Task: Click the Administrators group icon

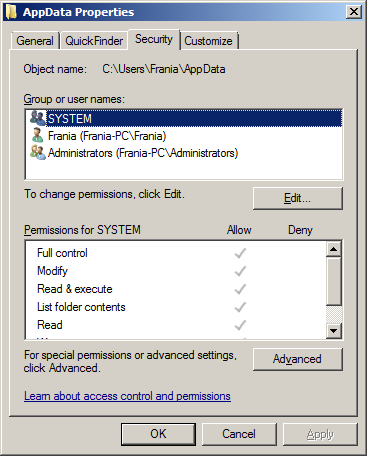Action: tap(37, 152)
